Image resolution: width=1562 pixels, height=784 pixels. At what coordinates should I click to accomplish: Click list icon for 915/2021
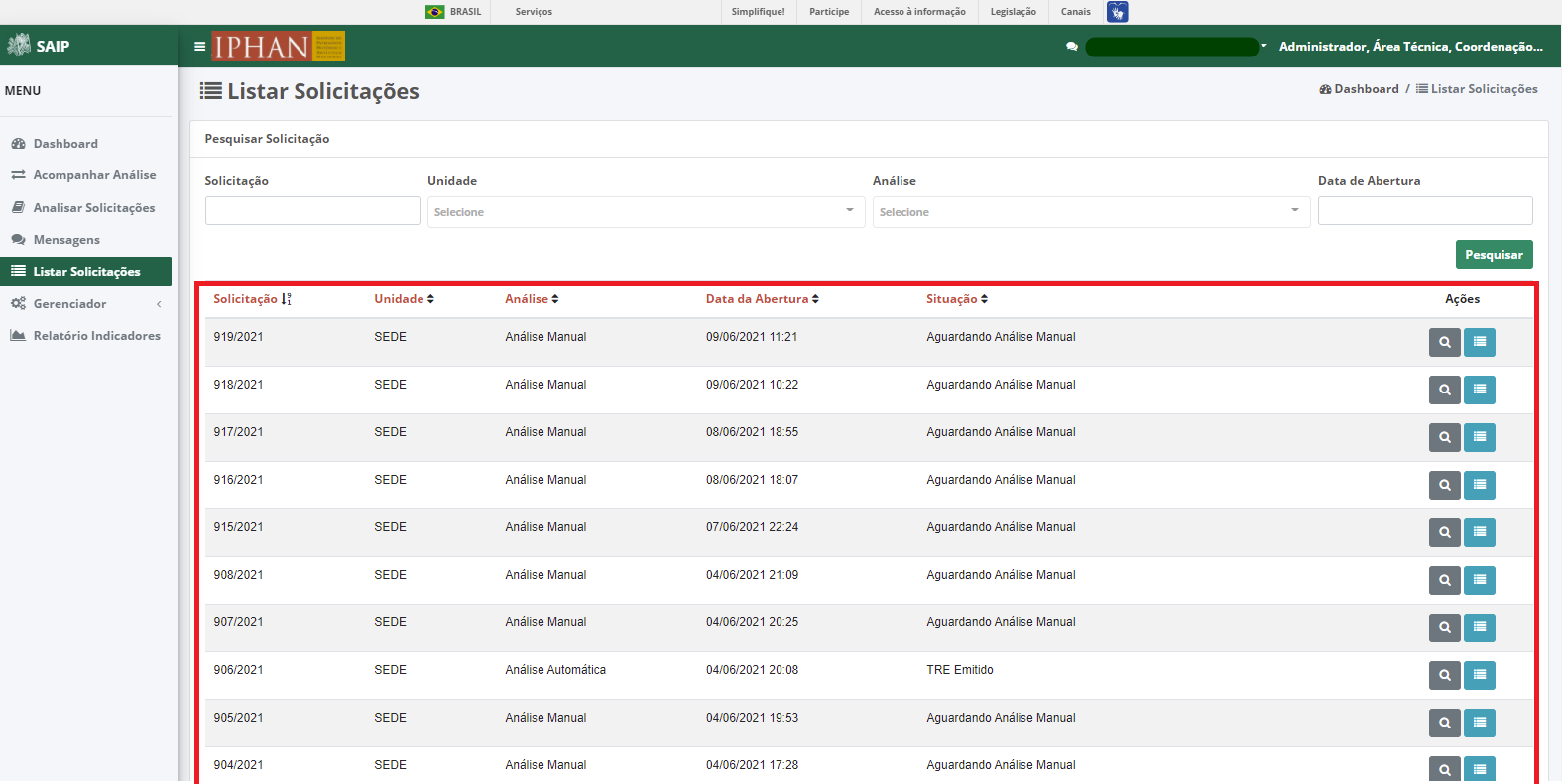pos(1480,532)
